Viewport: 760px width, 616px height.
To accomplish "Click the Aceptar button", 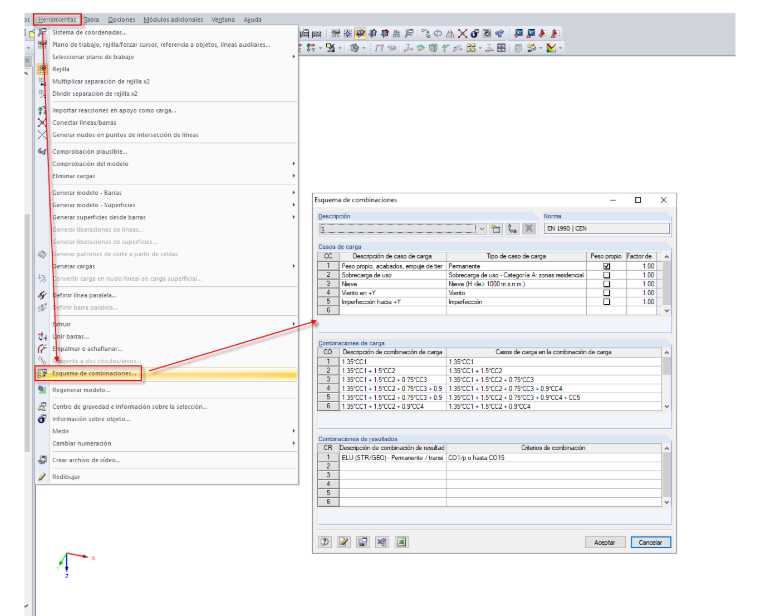I will point(604,542).
